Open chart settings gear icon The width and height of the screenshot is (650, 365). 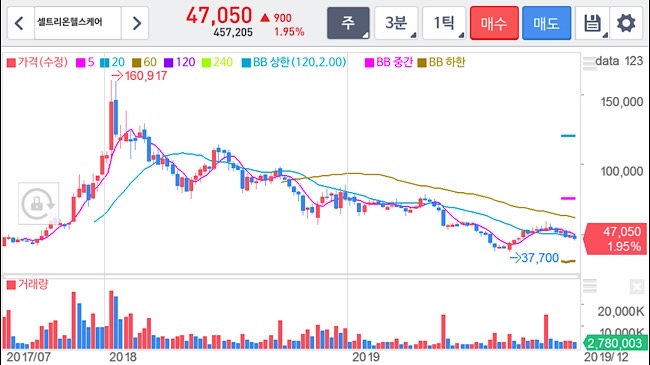pos(626,23)
